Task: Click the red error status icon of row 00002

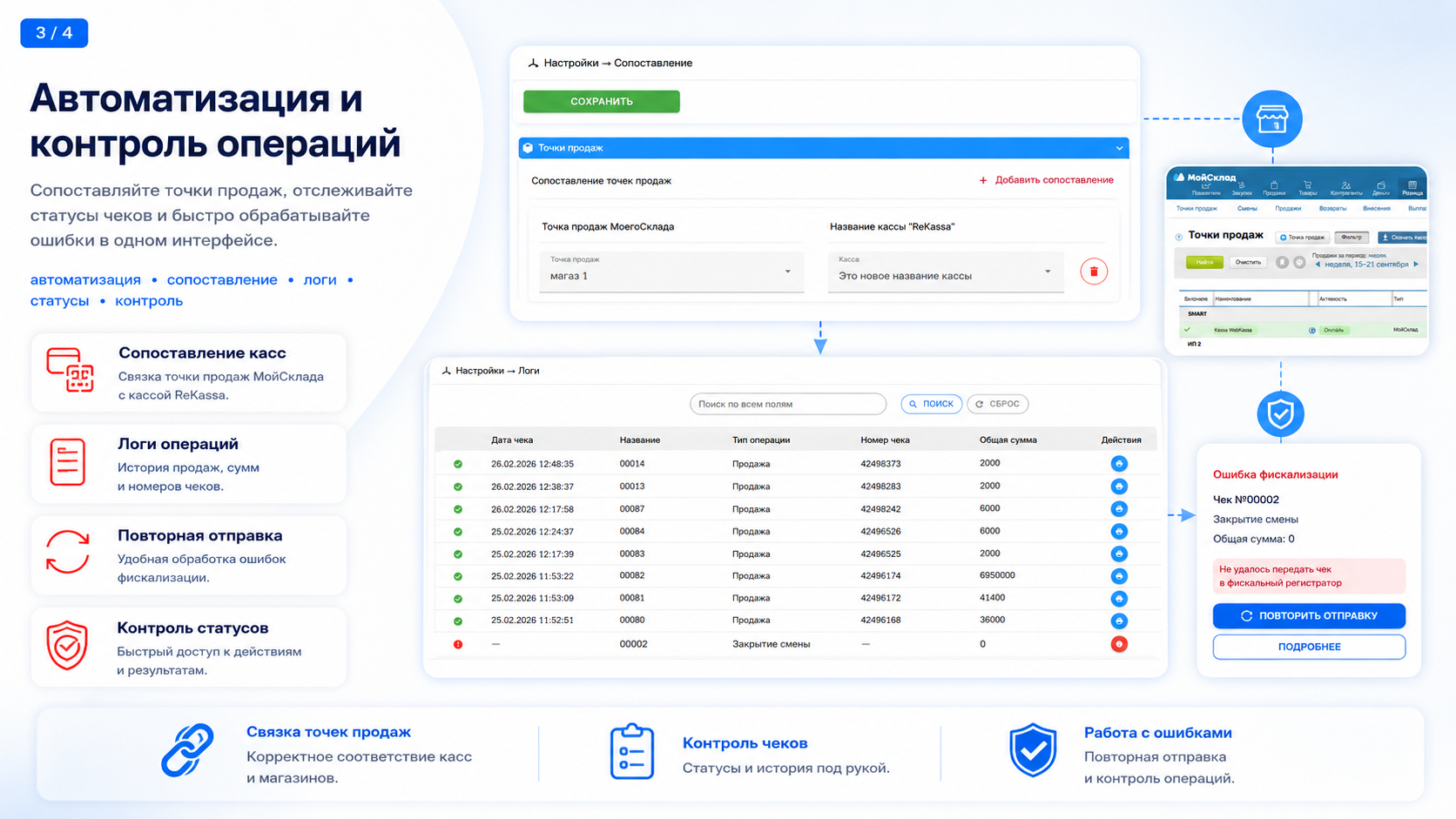Action: pos(458,645)
